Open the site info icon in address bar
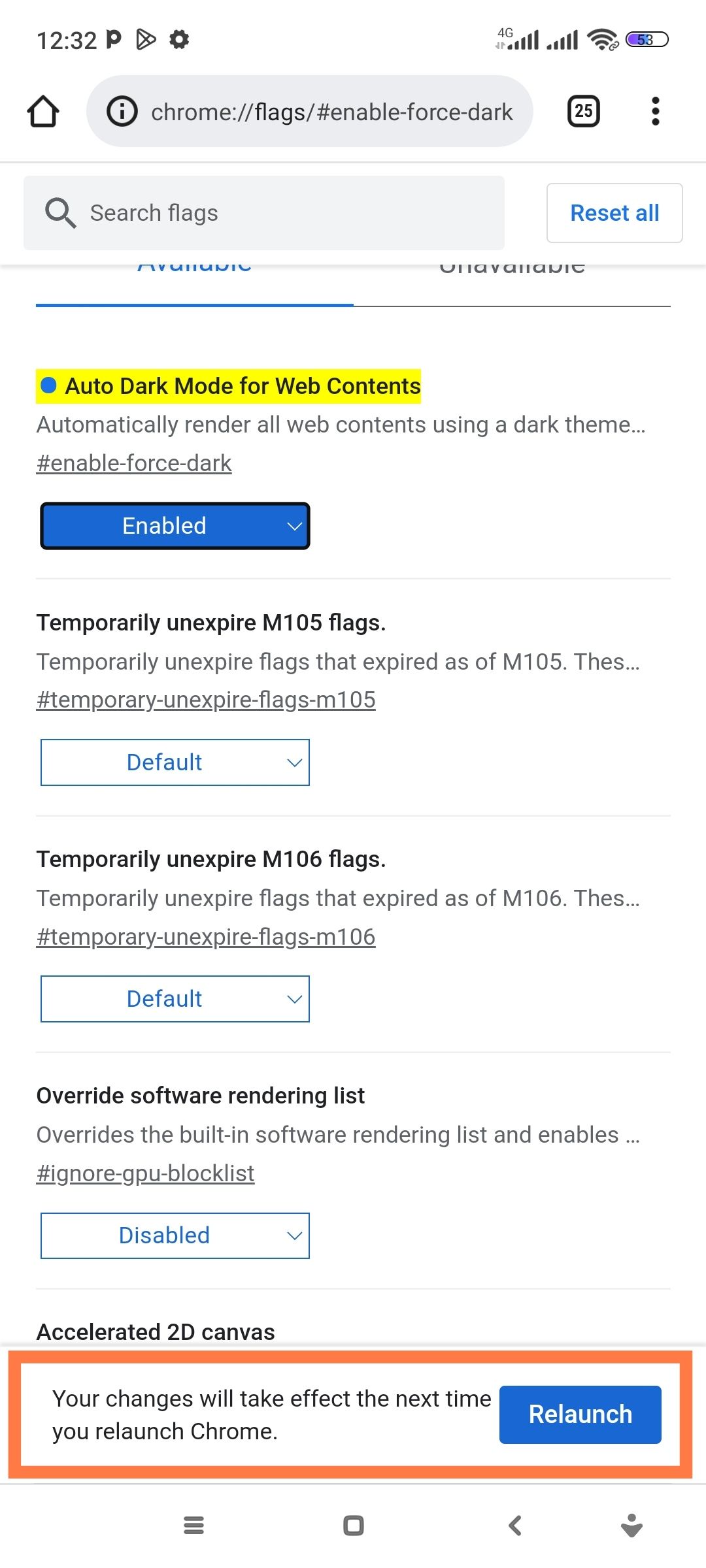Image resolution: width=706 pixels, height=1568 pixels. point(122,112)
